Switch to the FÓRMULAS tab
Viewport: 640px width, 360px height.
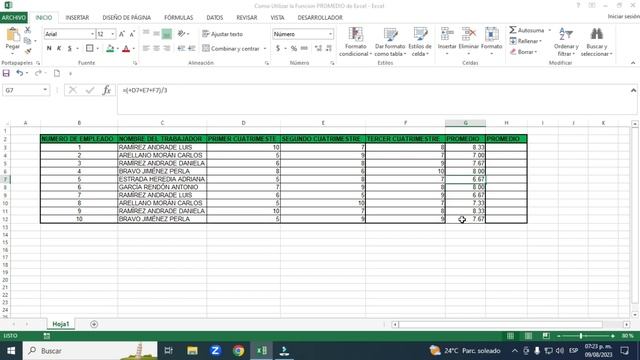coord(179,18)
